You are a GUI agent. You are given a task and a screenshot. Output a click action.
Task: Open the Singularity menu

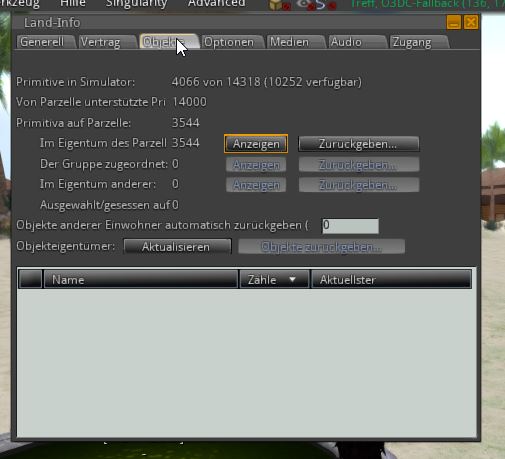pyautogui.click(x=136, y=4)
